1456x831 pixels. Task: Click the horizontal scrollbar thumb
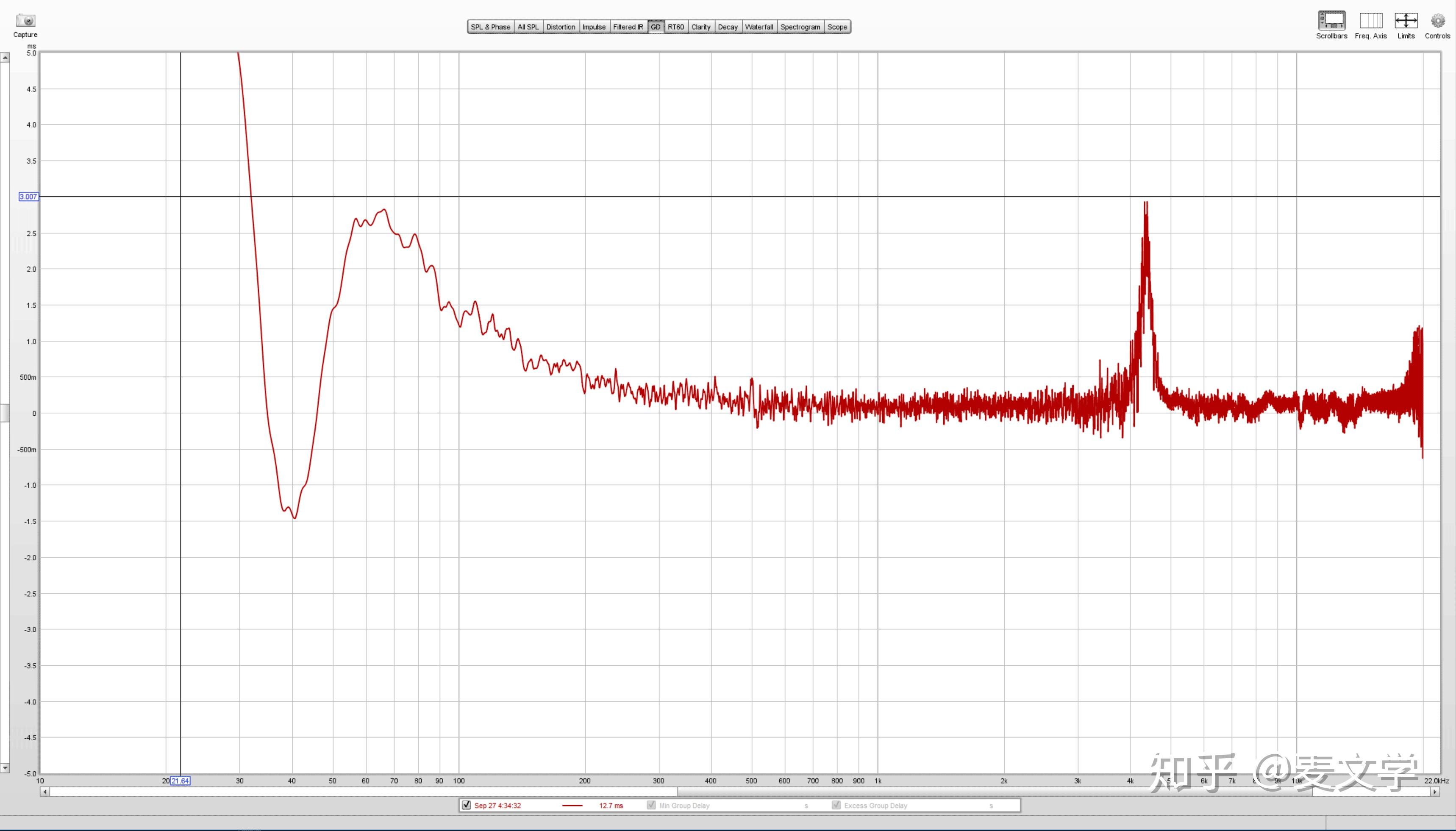pos(995,792)
